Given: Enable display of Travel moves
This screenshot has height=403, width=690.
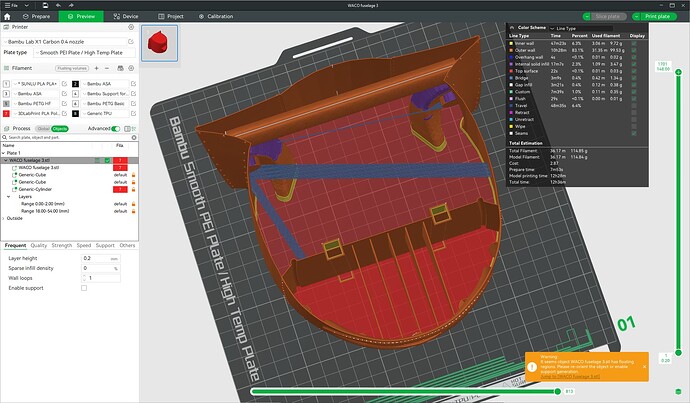Looking at the screenshot, I should point(634,106).
